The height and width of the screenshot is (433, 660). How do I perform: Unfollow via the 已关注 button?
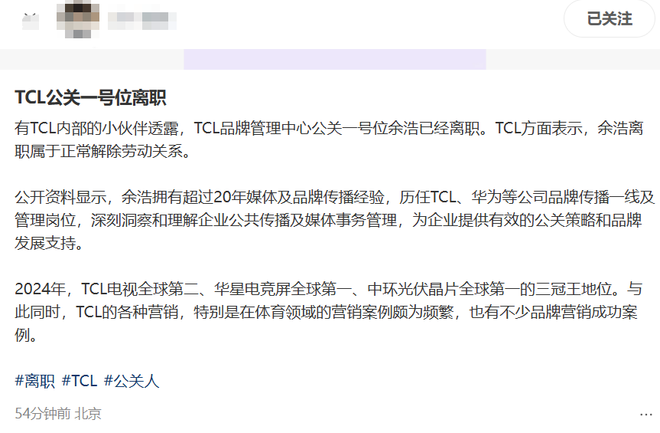click(x=609, y=19)
